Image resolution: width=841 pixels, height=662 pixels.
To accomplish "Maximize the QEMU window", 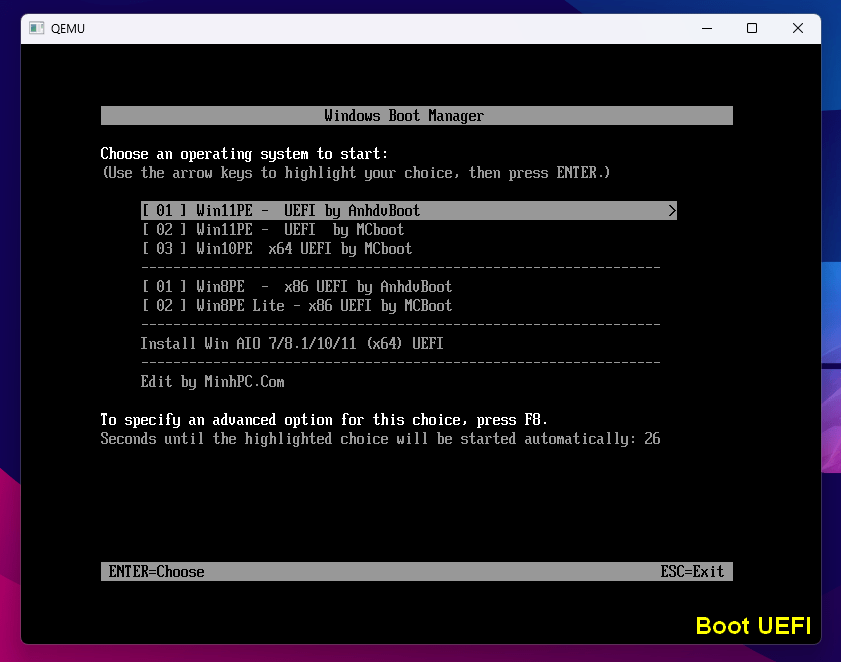I will [752, 28].
